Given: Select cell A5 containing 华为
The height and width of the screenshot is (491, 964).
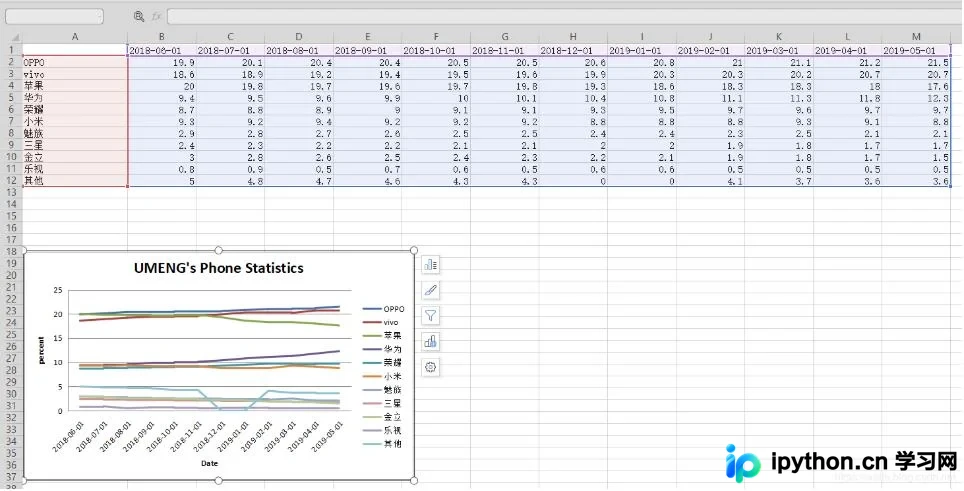Looking at the screenshot, I should 75,98.
